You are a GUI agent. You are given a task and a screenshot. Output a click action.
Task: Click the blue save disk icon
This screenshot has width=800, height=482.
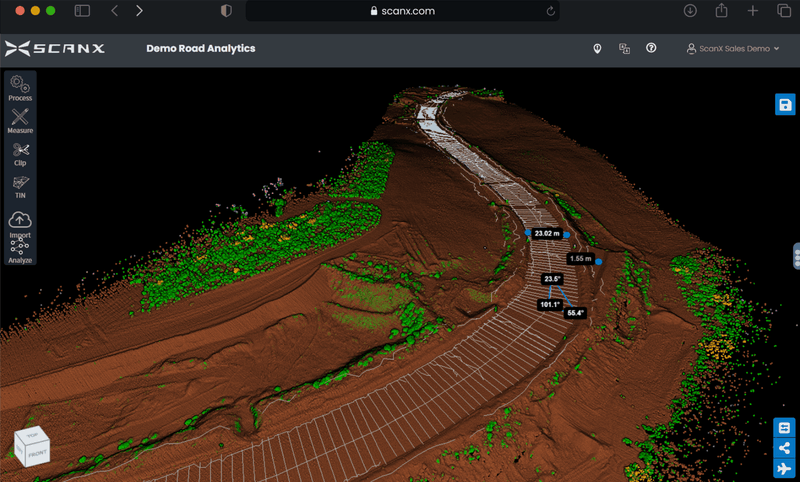785,105
